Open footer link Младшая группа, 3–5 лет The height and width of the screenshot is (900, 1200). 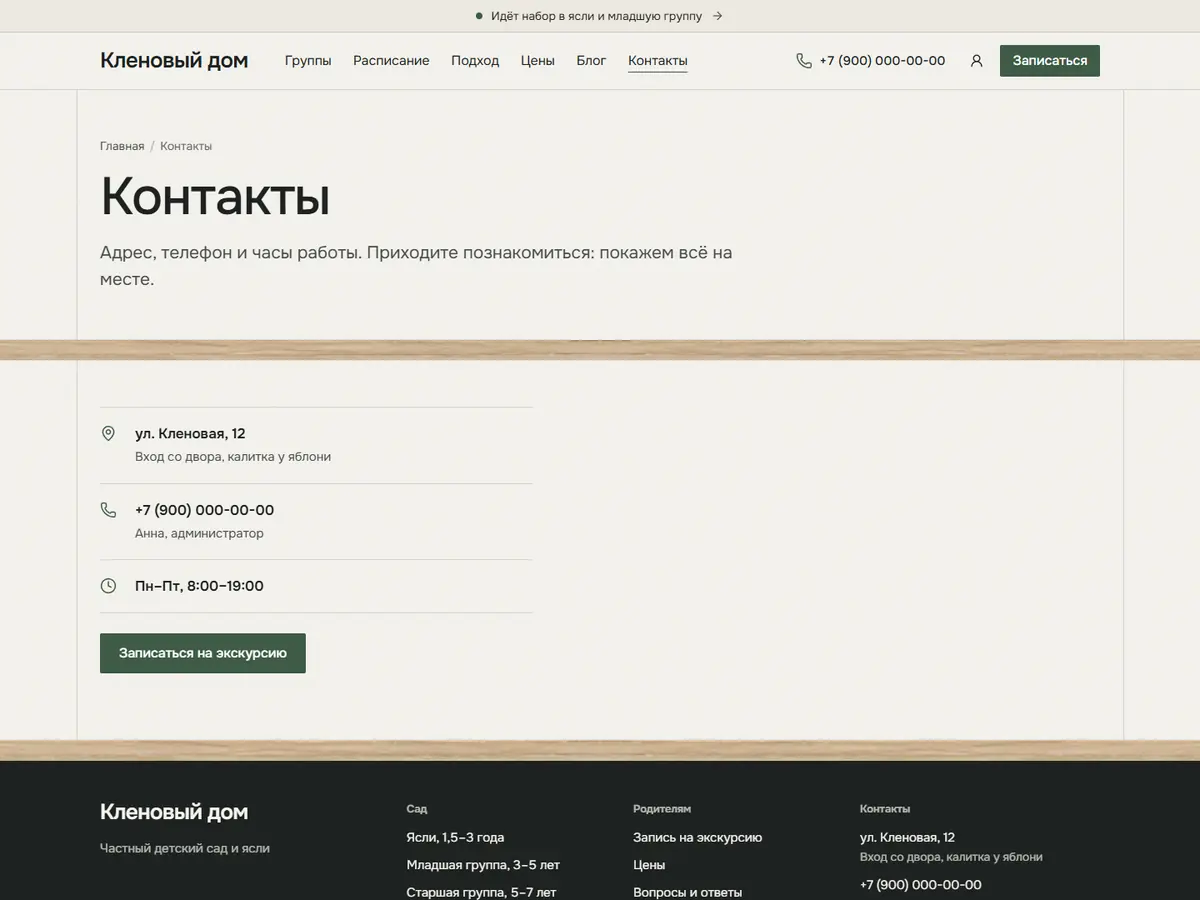[x=483, y=865]
